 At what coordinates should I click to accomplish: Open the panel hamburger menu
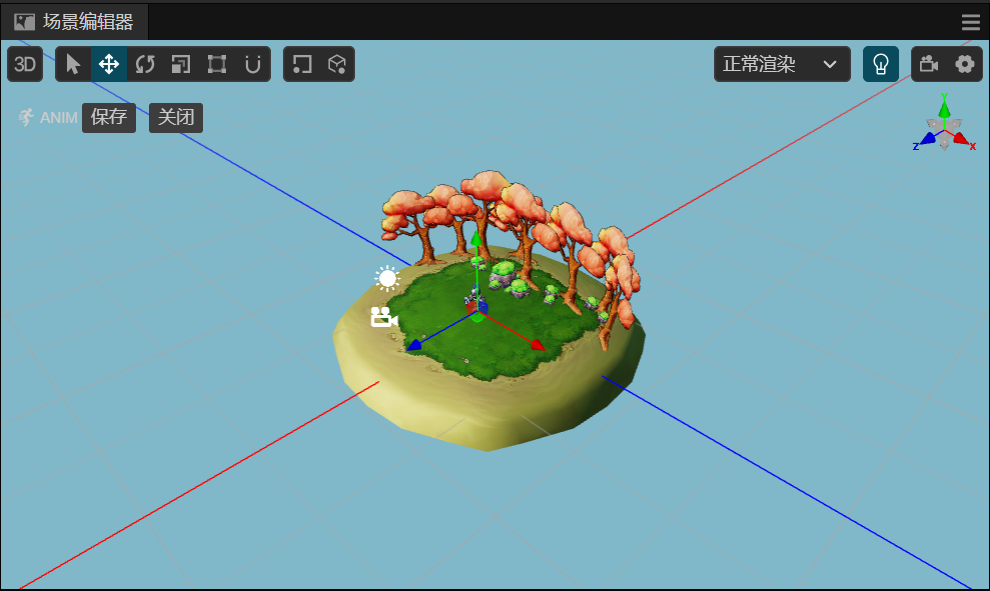tap(971, 22)
